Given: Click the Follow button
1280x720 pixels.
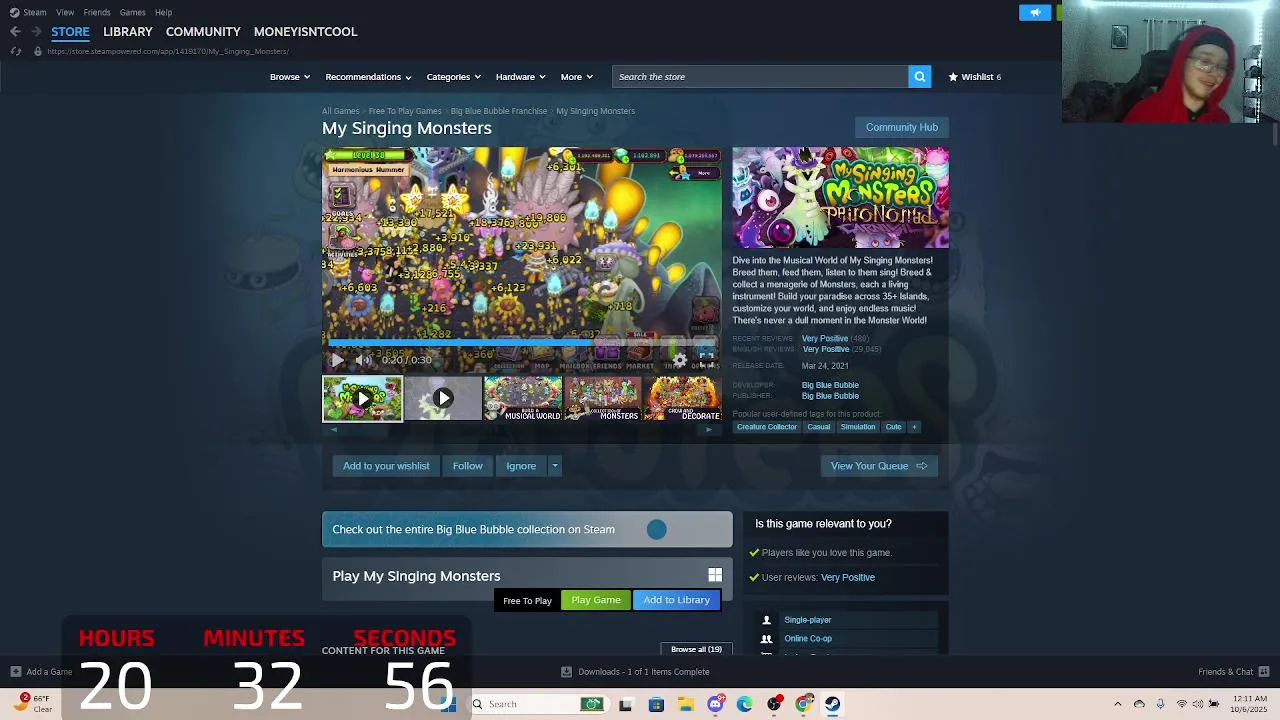Looking at the screenshot, I should point(467,466).
